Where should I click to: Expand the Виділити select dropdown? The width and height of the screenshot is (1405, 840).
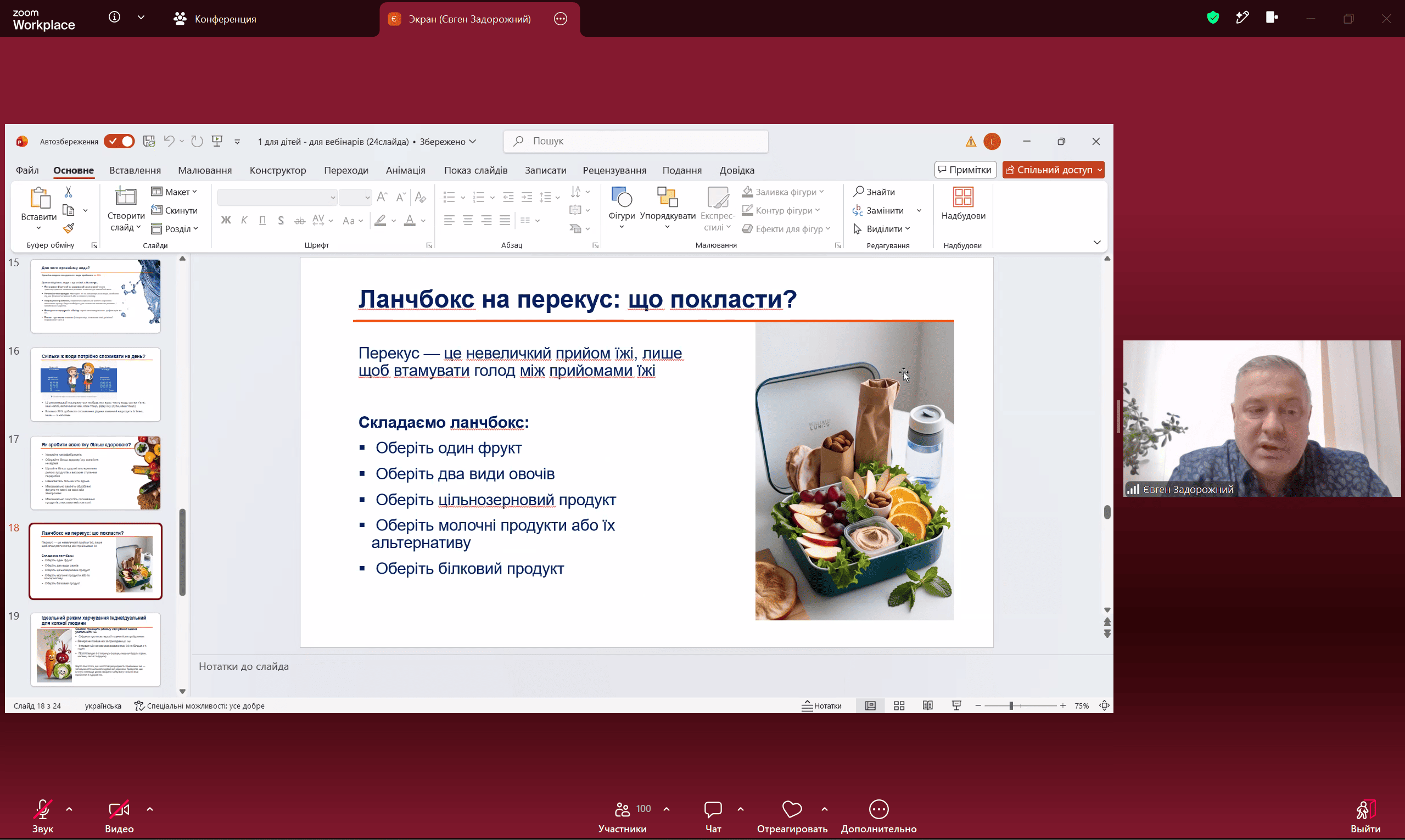[881, 229]
